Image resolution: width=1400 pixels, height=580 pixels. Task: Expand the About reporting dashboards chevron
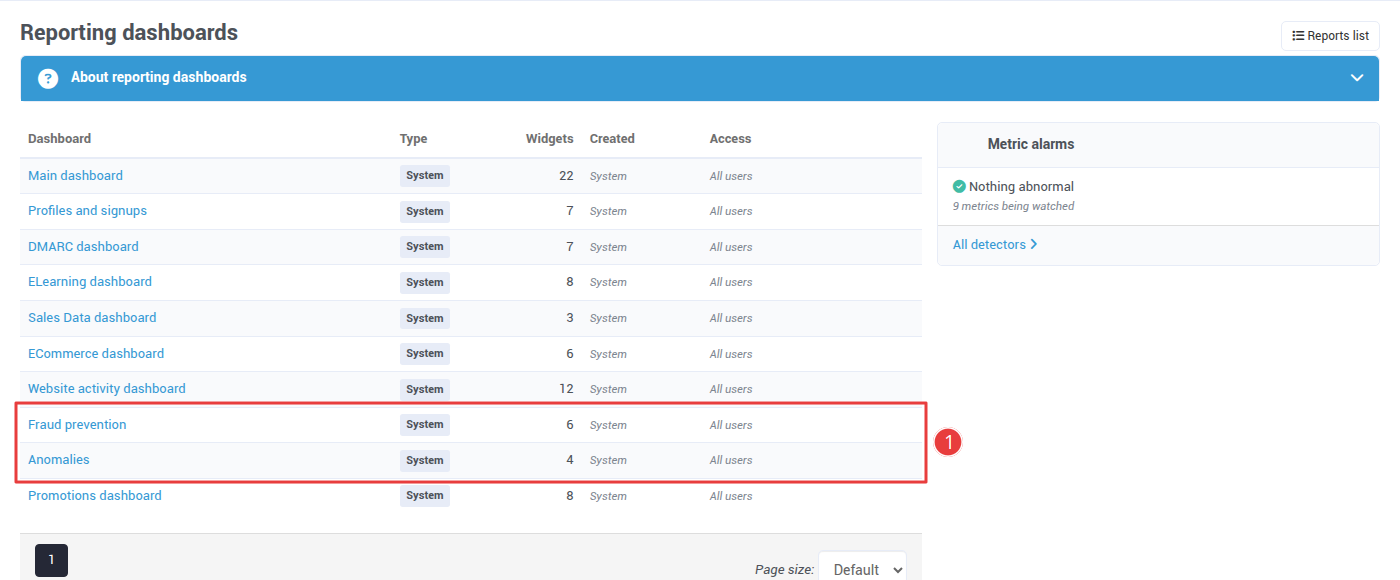(x=1357, y=78)
